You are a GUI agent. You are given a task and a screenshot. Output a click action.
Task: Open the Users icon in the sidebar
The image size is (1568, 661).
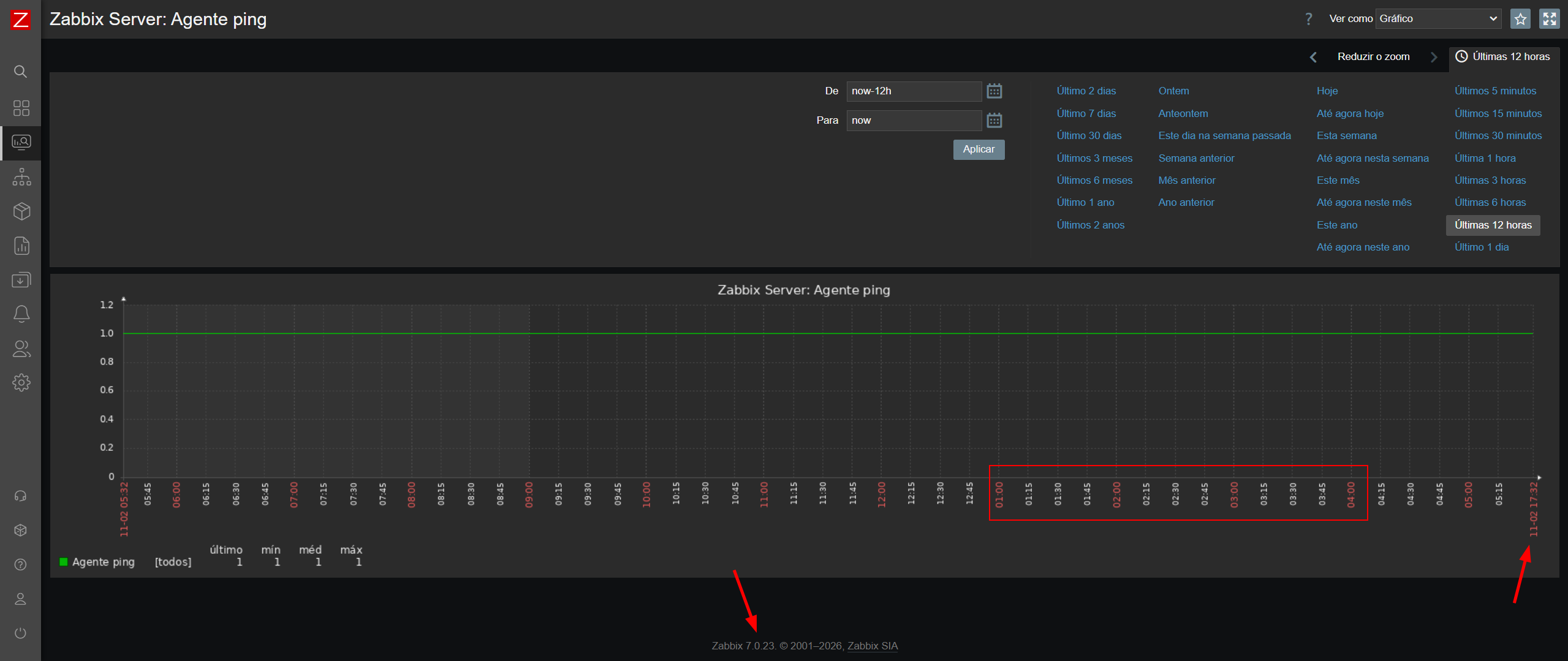pyautogui.click(x=21, y=349)
